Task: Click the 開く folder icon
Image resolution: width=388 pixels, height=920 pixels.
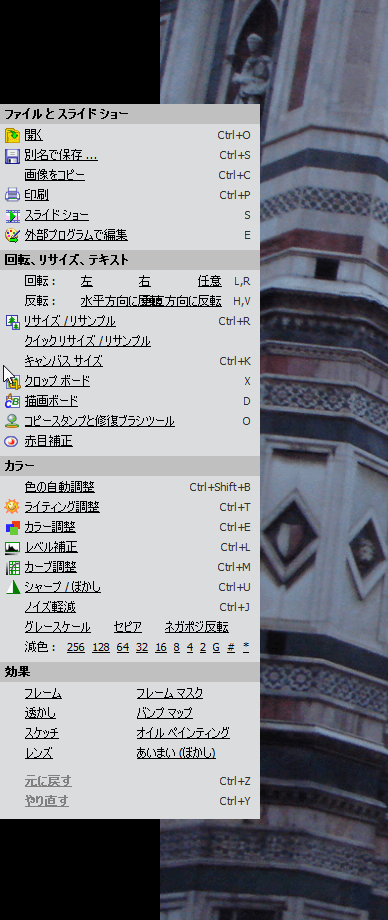Action: (12, 136)
